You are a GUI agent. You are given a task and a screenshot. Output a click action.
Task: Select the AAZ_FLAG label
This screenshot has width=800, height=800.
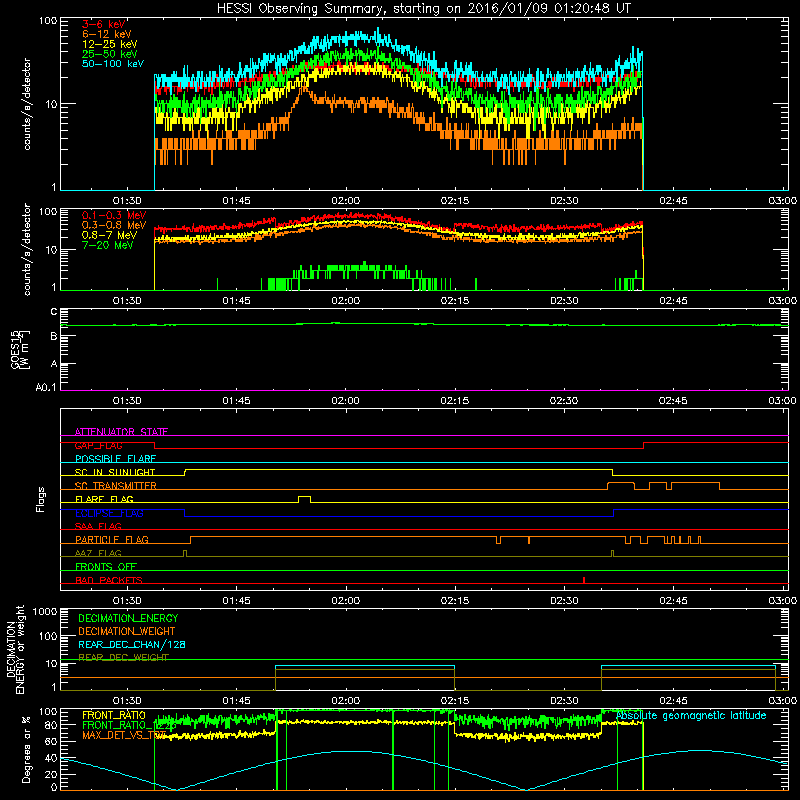pos(98,553)
